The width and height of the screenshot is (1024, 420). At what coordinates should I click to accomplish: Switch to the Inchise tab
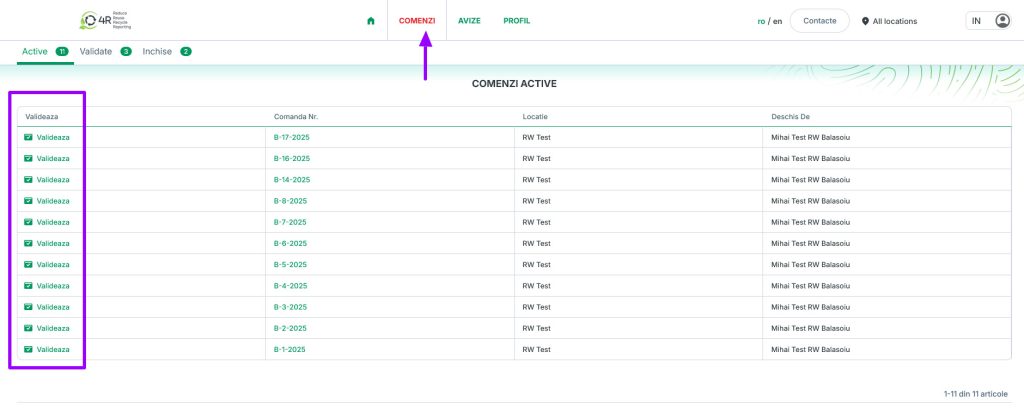(x=158, y=51)
